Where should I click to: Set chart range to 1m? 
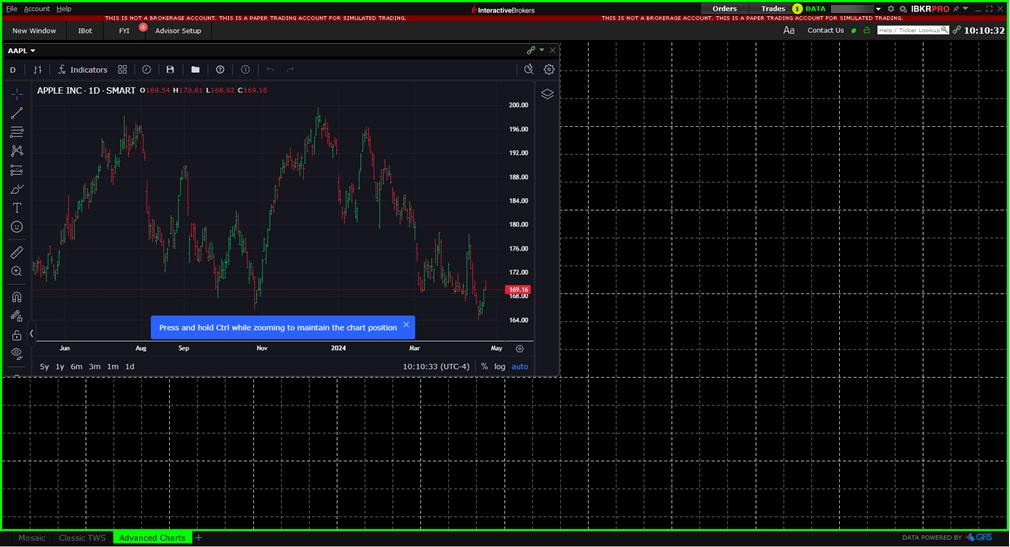[x=113, y=367]
